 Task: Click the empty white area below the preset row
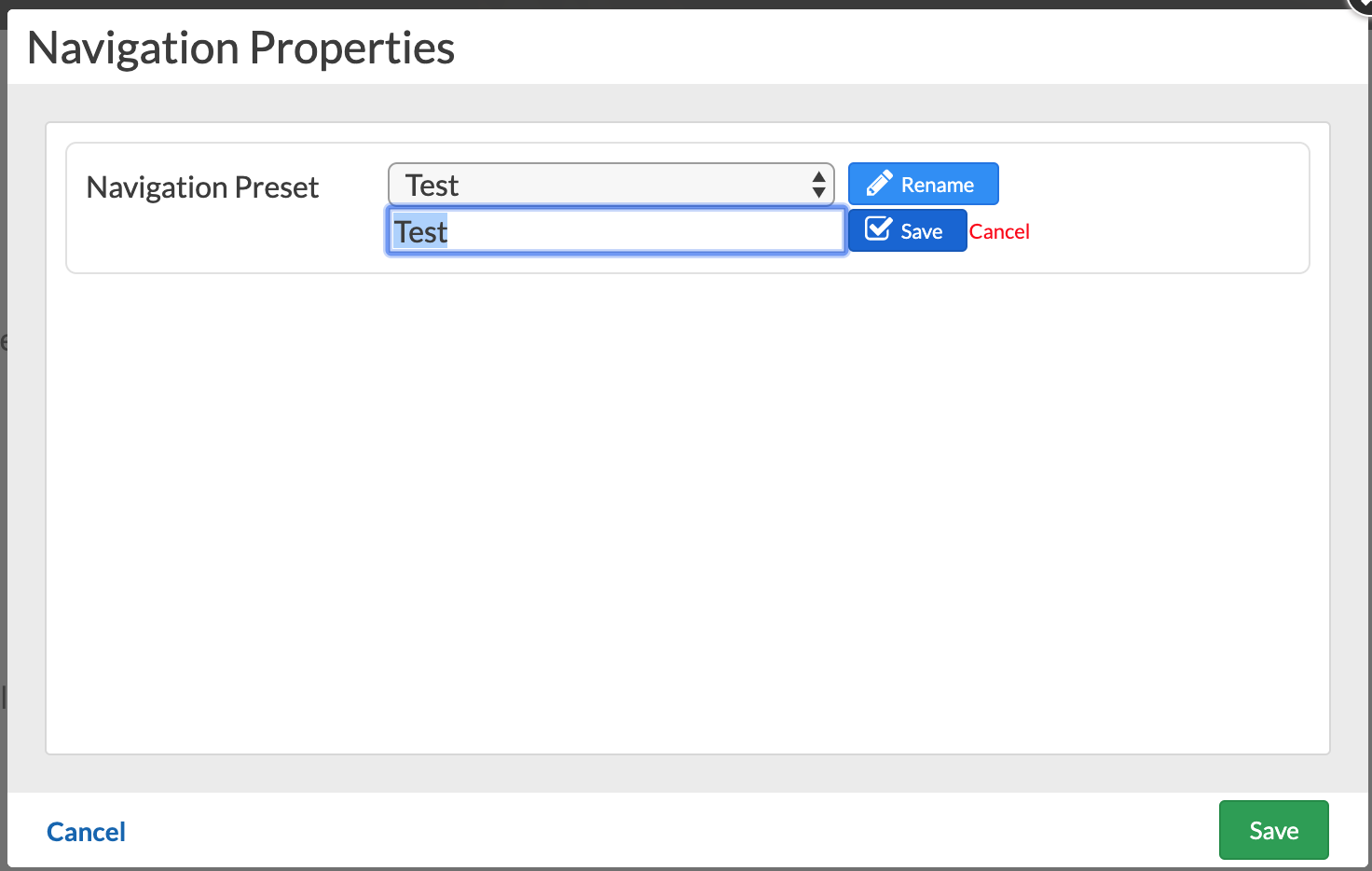[x=687, y=513]
